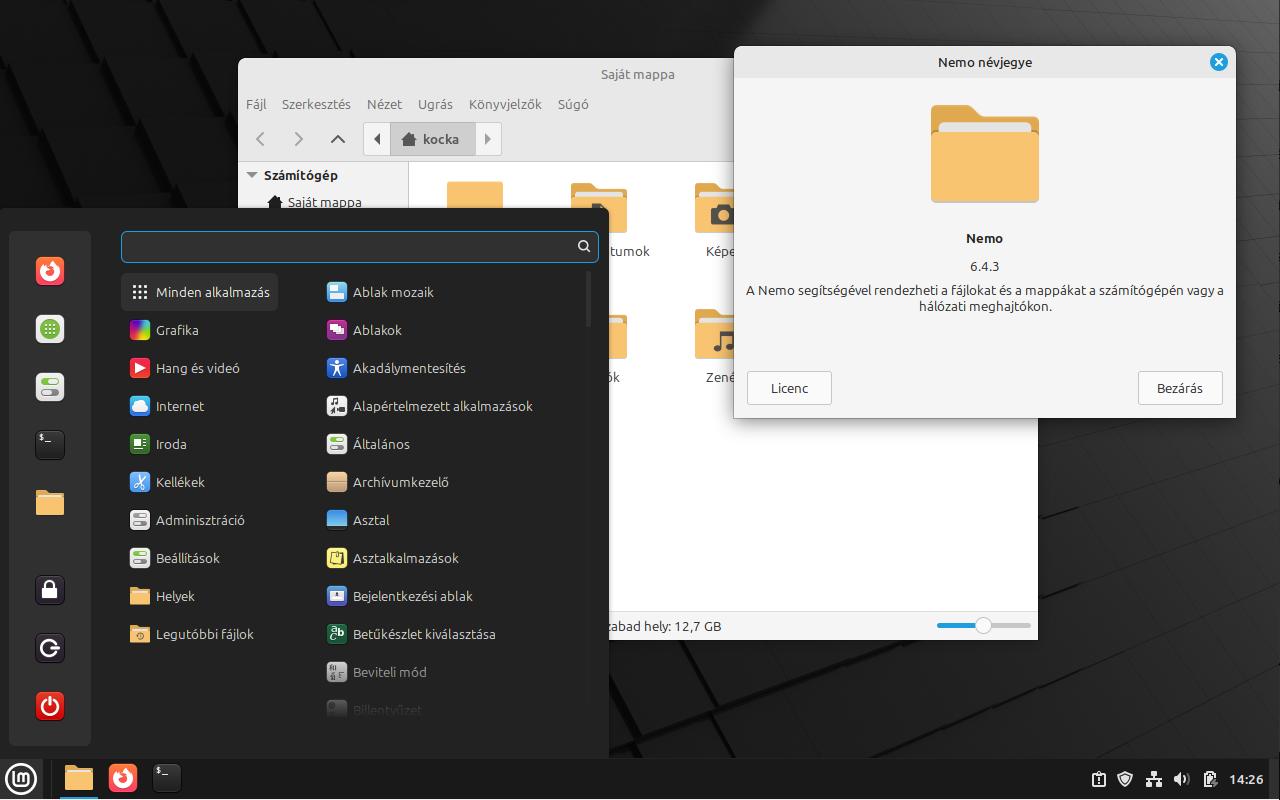Open Firefox from the menu favorites sidebar
Viewport: 1280px width, 800px height.
click(x=50, y=271)
